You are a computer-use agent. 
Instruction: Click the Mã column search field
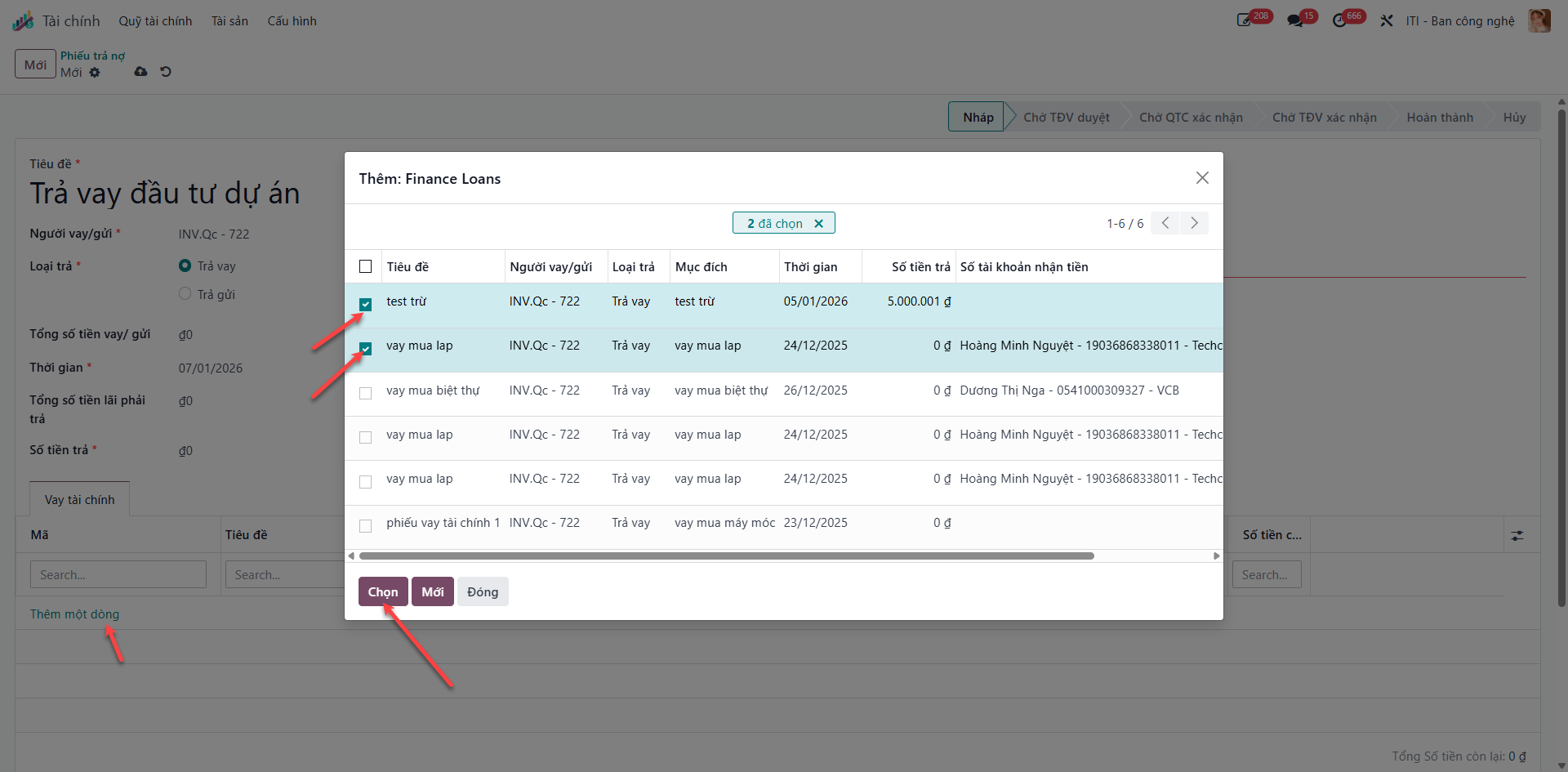(x=118, y=574)
